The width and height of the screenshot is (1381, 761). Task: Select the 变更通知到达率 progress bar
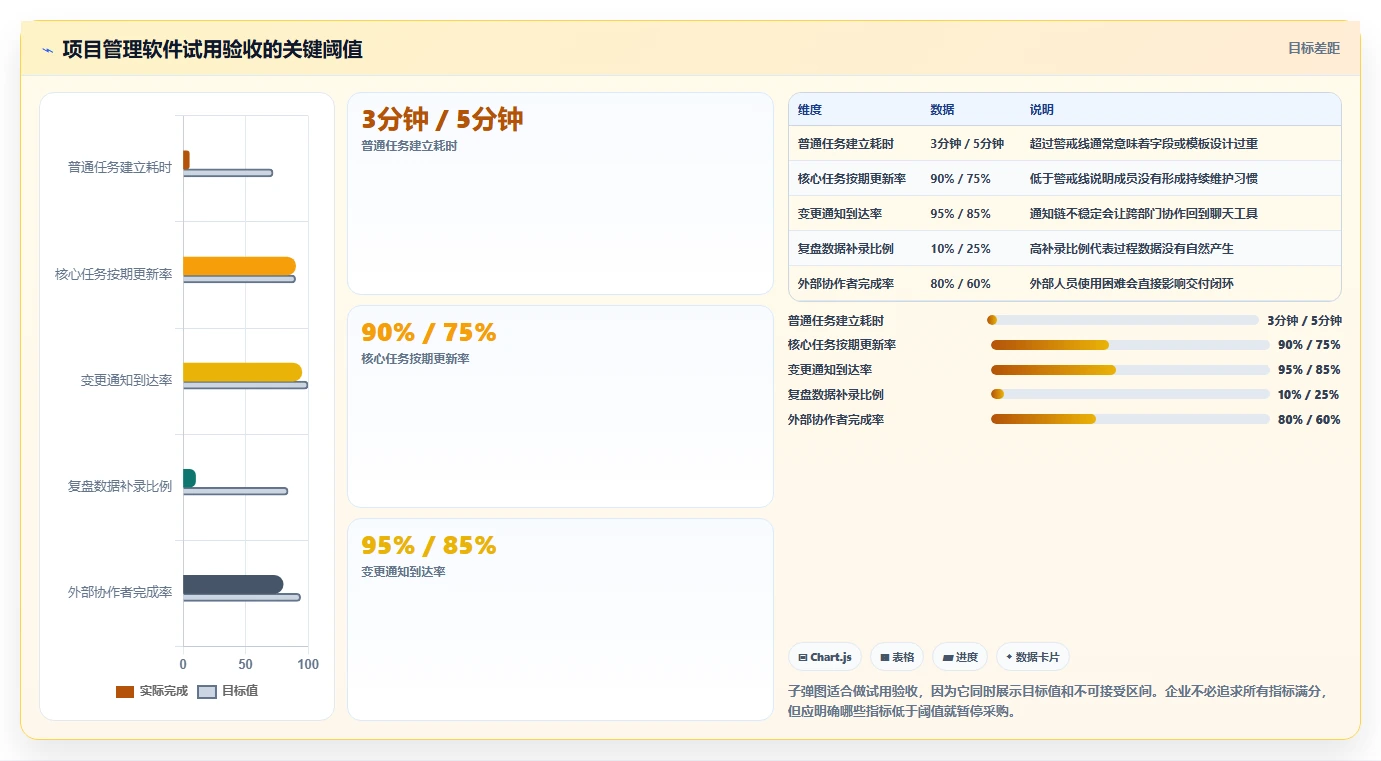coord(1130,370)
